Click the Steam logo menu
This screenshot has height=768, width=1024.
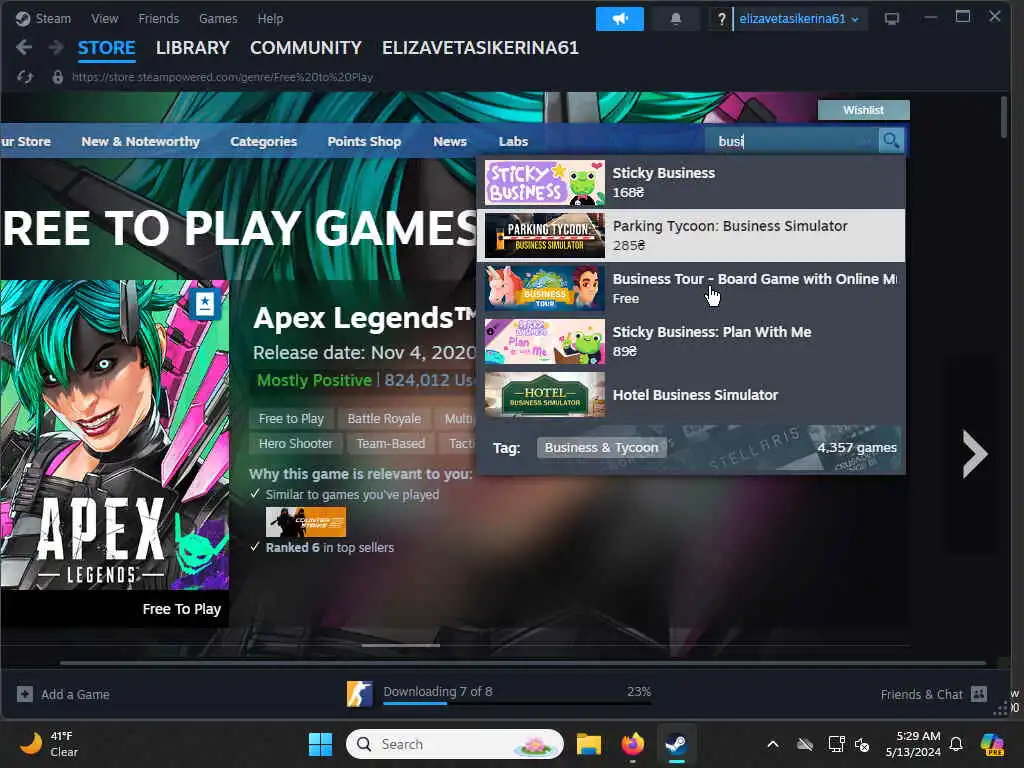43,18
